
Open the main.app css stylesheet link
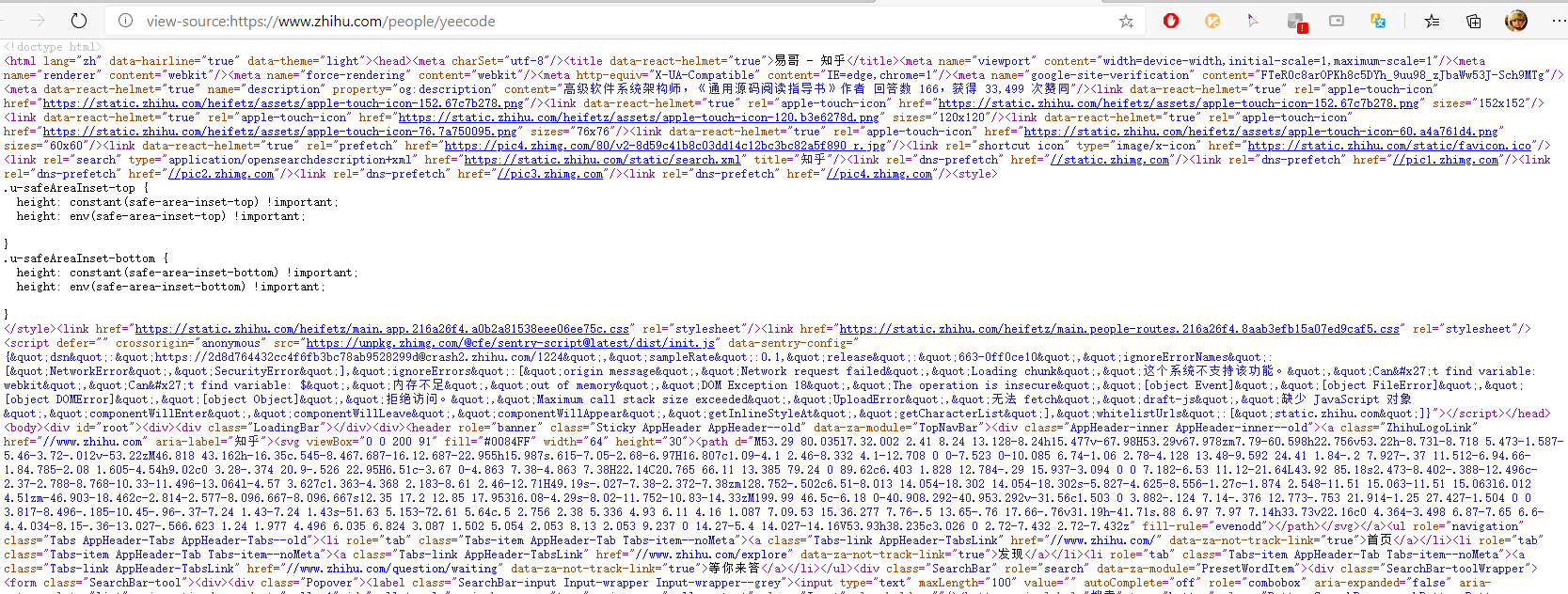point(381,329)
